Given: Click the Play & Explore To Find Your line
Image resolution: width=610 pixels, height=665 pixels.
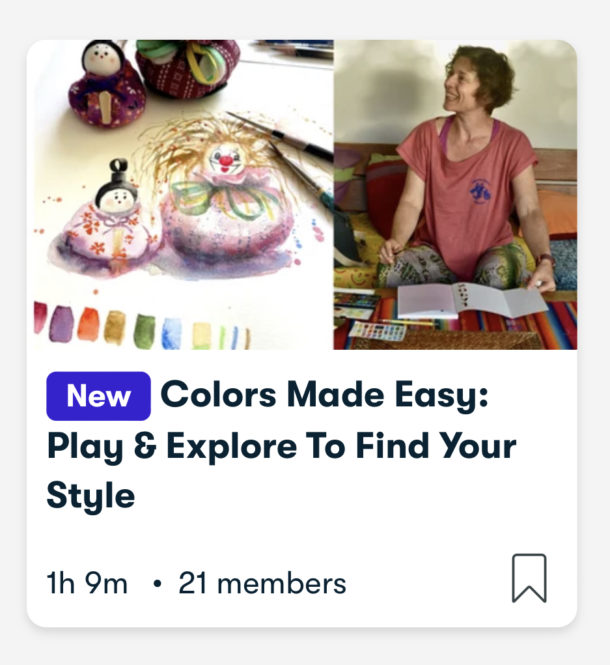Looking at the screenshot, I should (x=281, y=446).
